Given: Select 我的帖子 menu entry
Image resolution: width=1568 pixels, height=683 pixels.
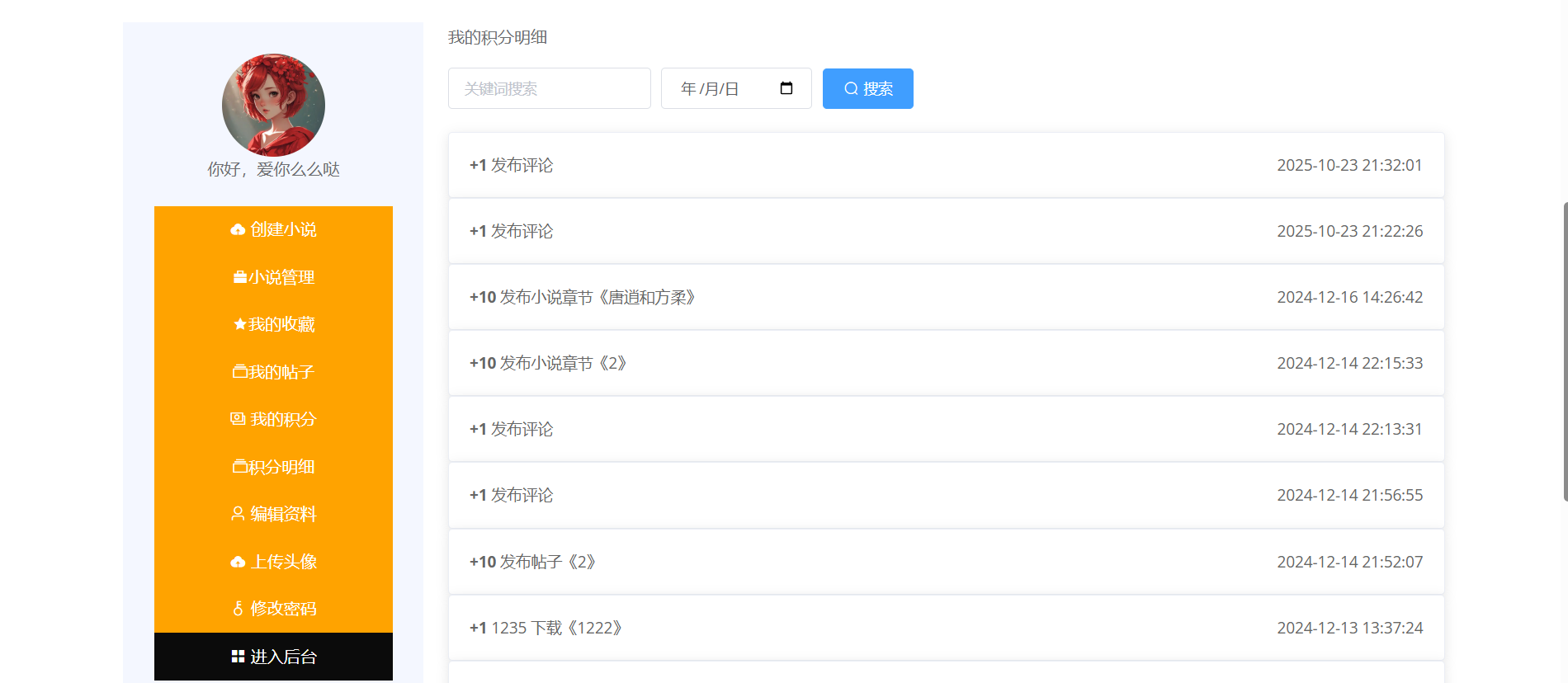Looking at the screenshot, I should (x=273, y=372).
